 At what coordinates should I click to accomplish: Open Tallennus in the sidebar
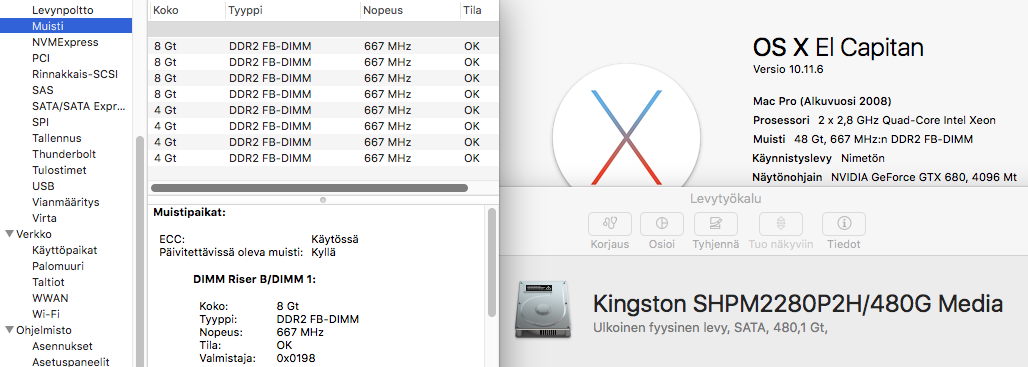tap(56, 138)
